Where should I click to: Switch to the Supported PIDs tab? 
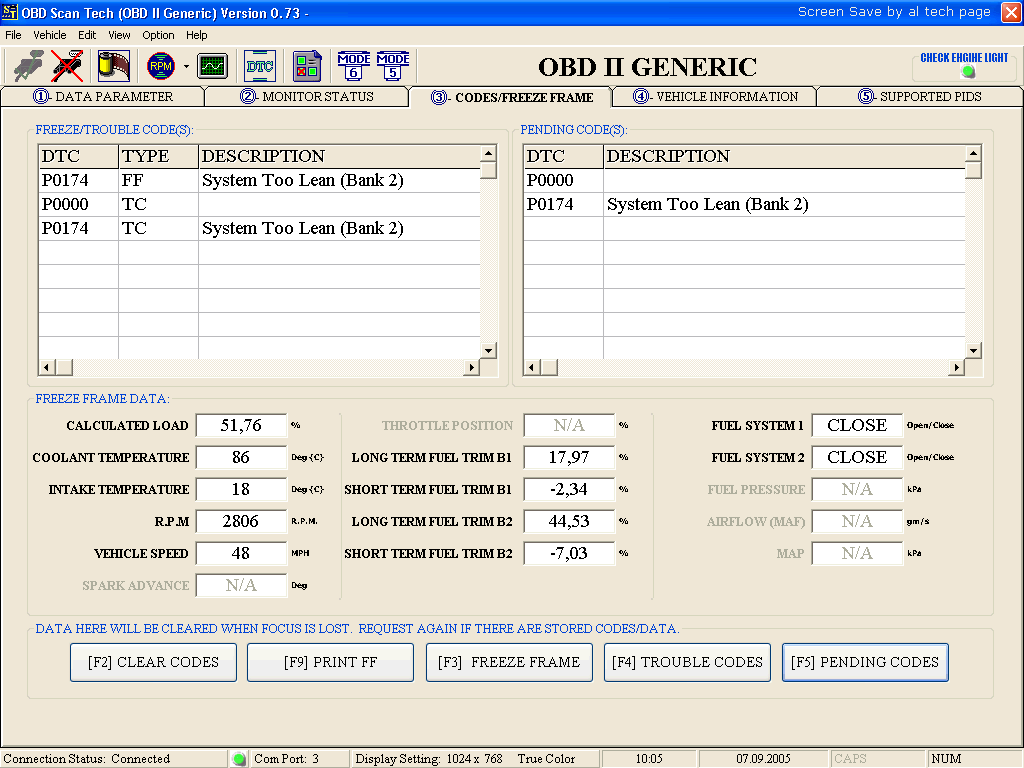919,97
